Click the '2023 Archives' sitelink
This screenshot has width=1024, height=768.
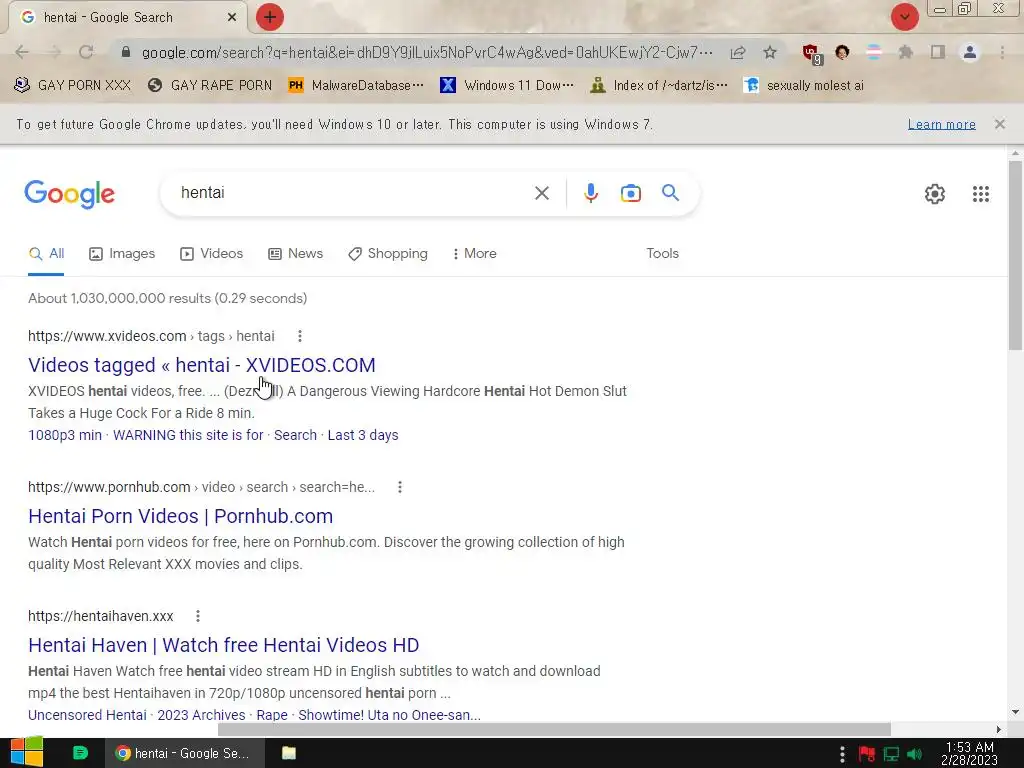click(x=201, y=715)
